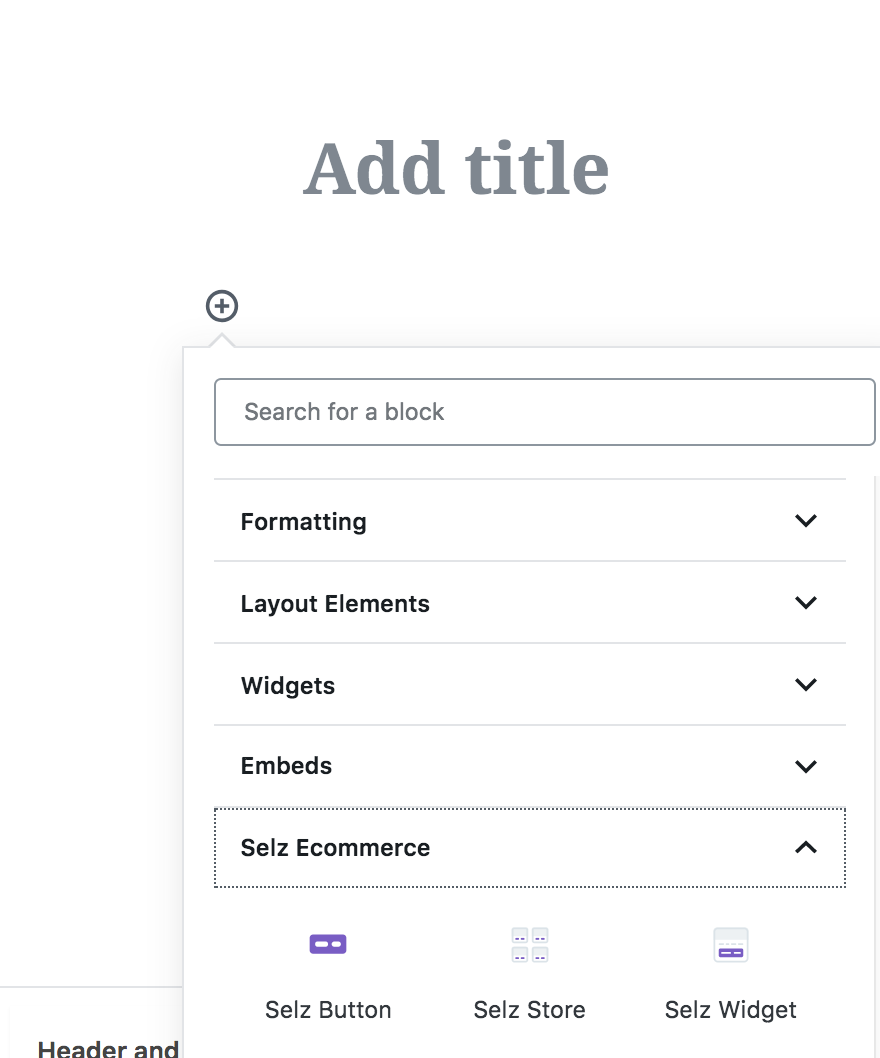Select the Selz Button block icon
Screen dimensions: 880x1058
[328, 944]
